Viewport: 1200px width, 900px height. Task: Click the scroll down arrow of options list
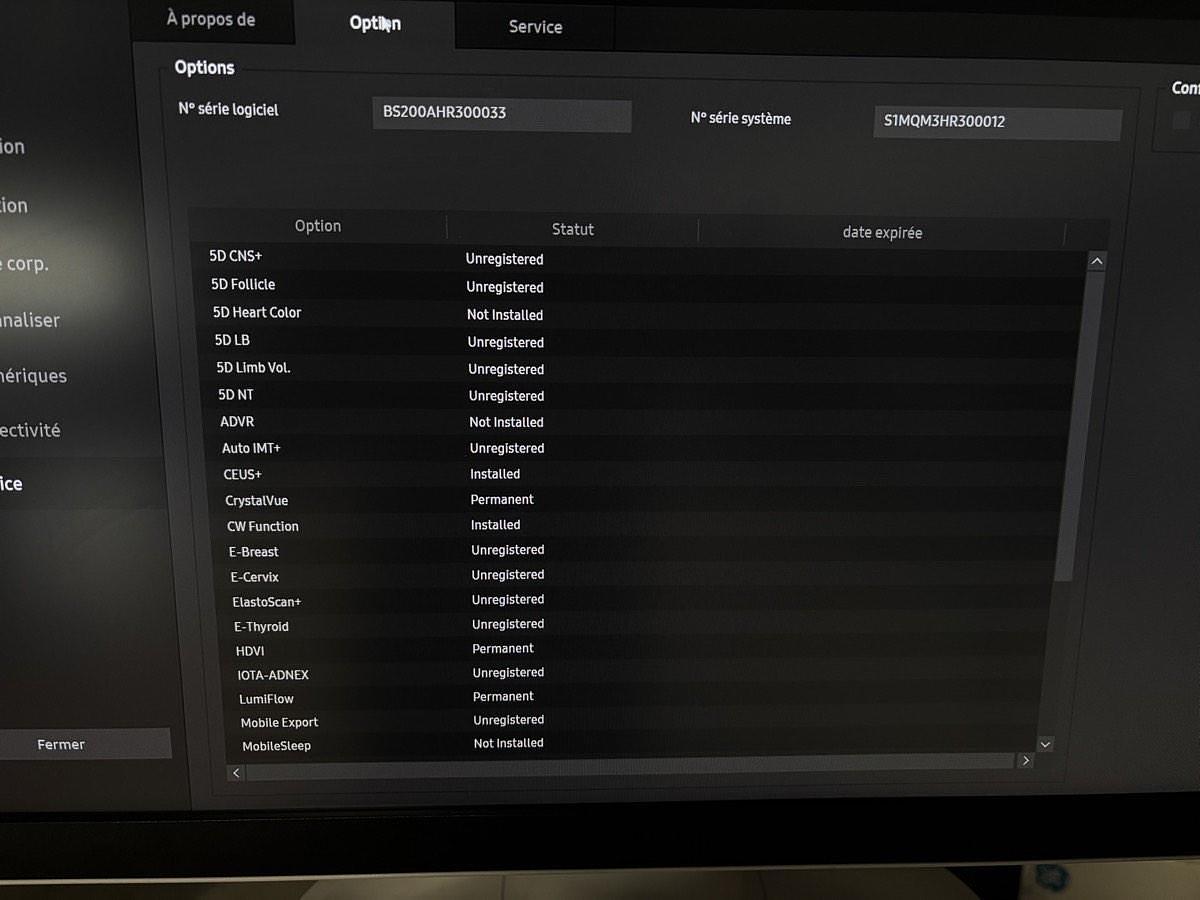[x=1045, y=744]
